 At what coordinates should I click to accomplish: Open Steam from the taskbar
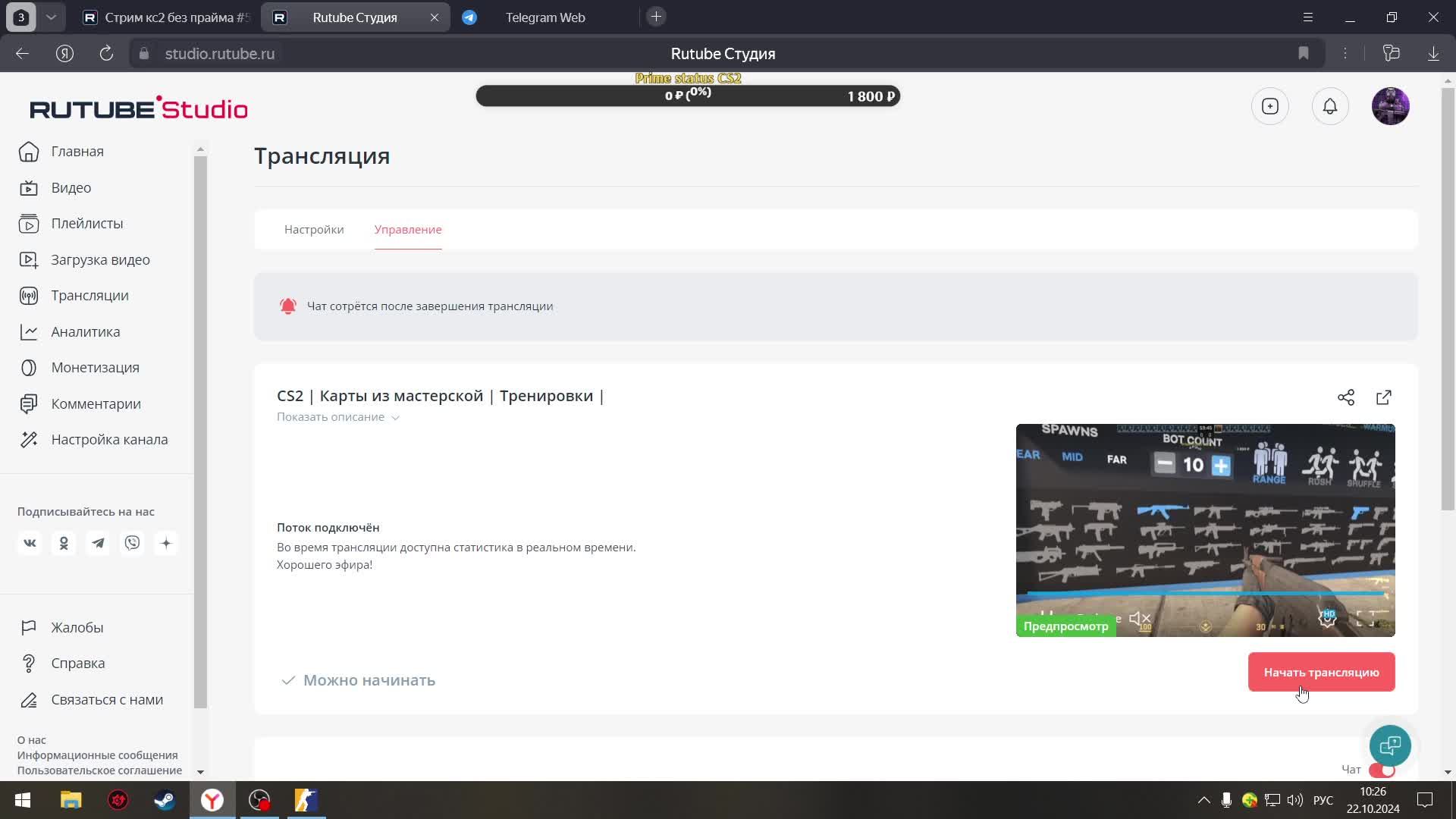tap(165, 800)
